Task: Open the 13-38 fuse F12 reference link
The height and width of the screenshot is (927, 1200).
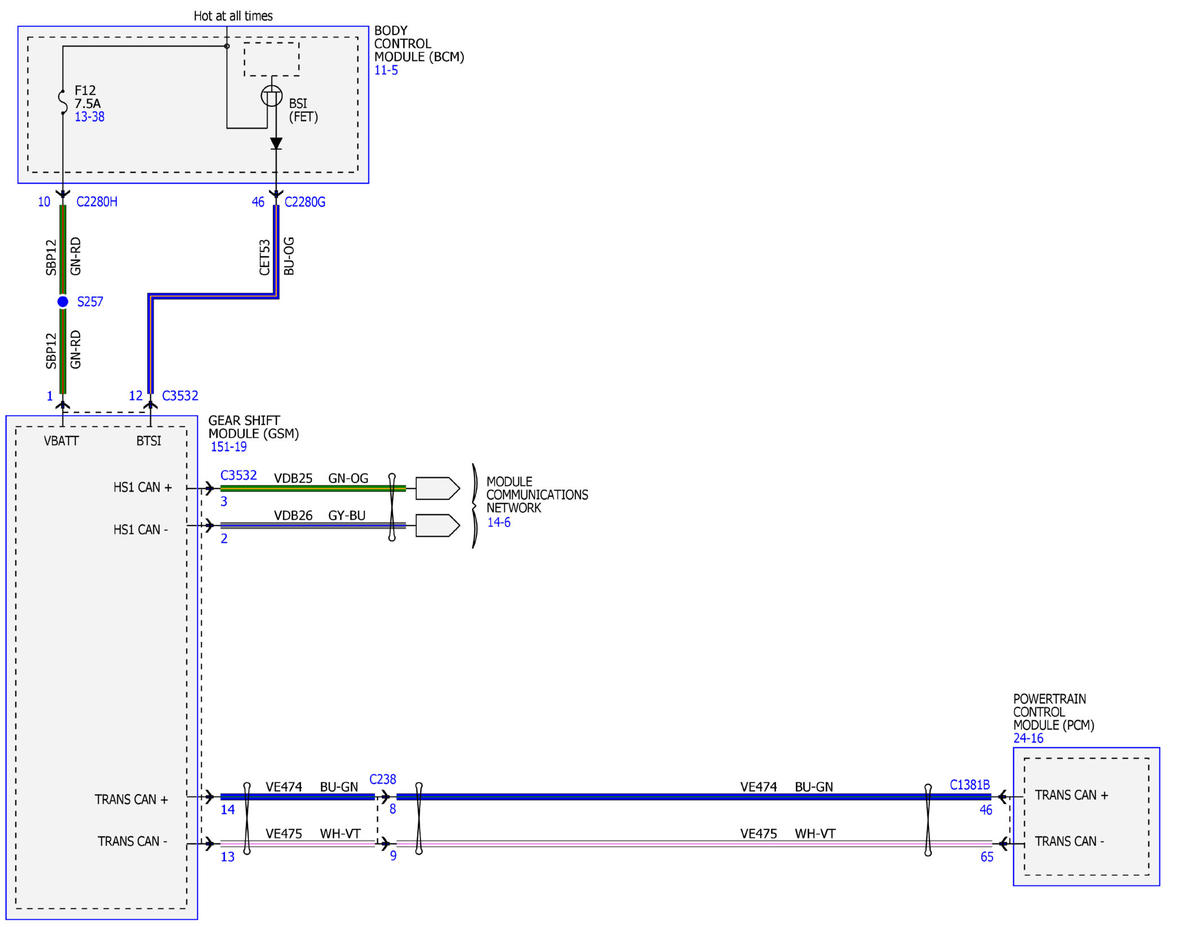Action: pos(90,117)
